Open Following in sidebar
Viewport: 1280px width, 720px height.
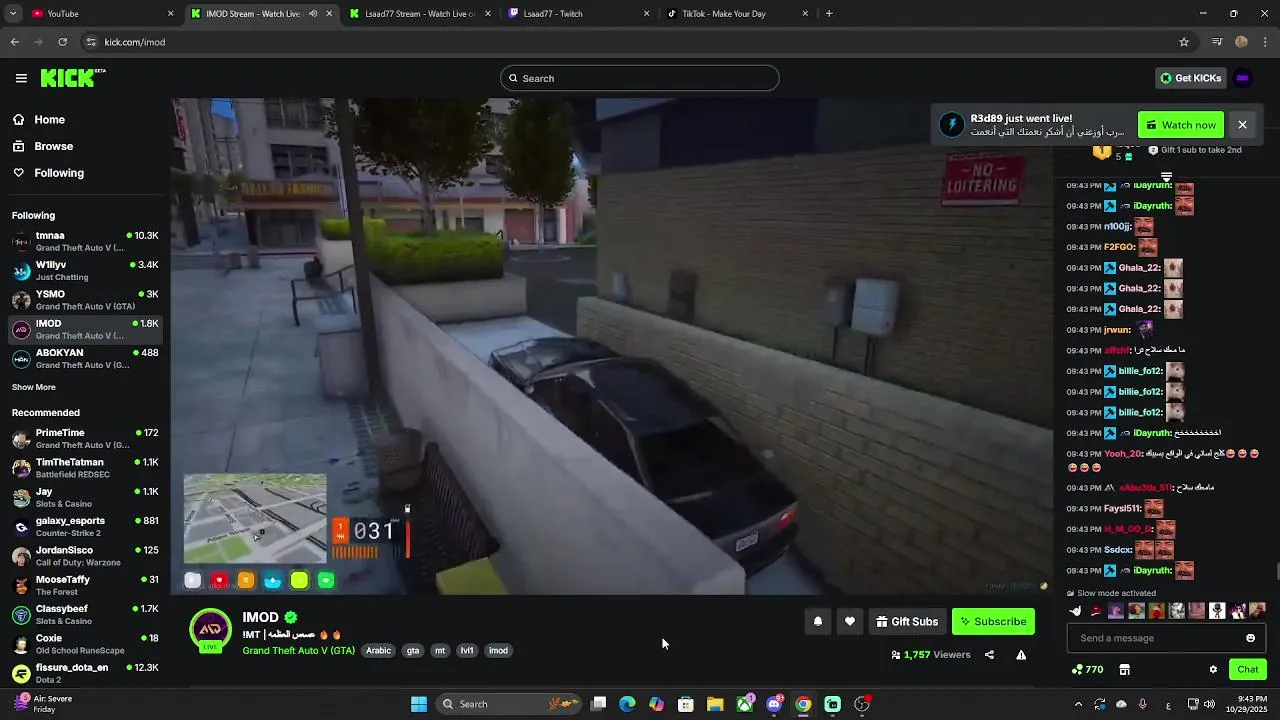59,173
